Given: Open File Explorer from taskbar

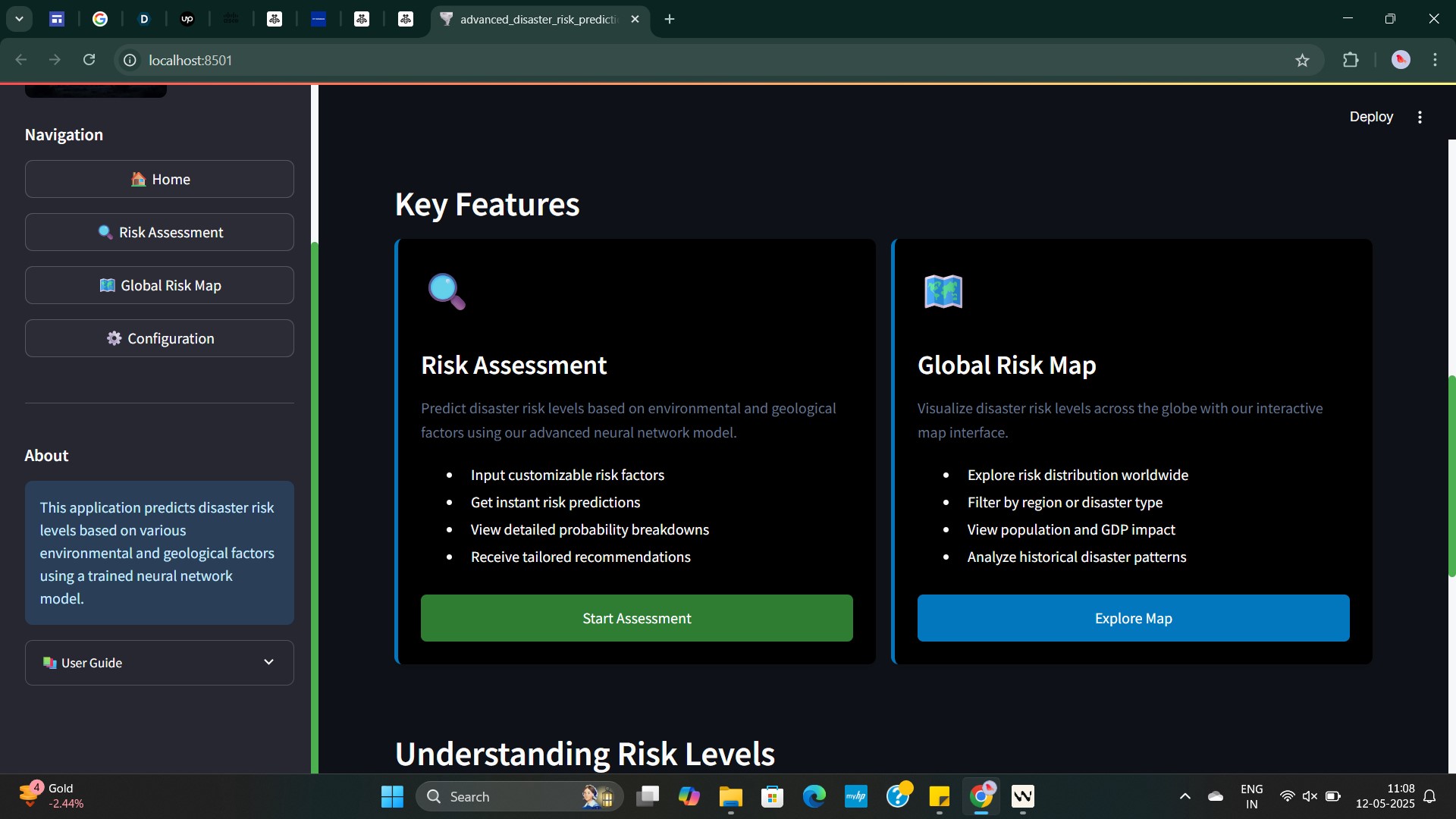Looking at the screenshot, I should 730,796.
